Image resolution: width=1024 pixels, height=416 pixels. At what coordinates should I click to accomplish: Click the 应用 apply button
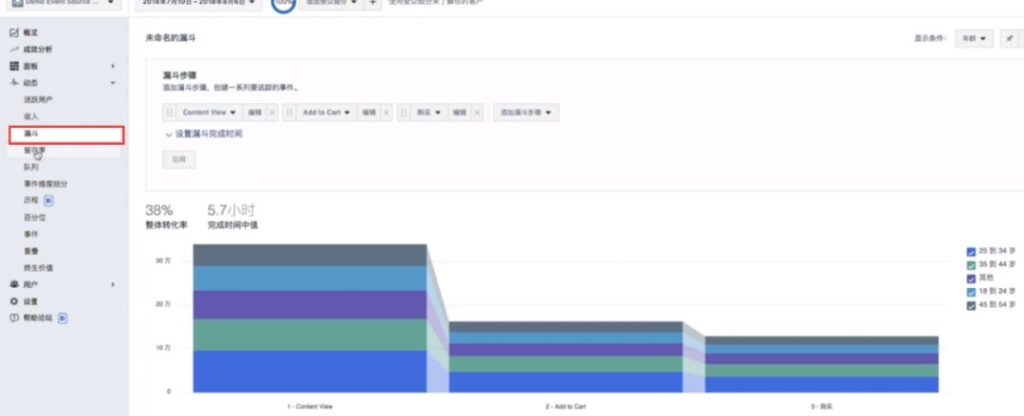tap(179, 159)
